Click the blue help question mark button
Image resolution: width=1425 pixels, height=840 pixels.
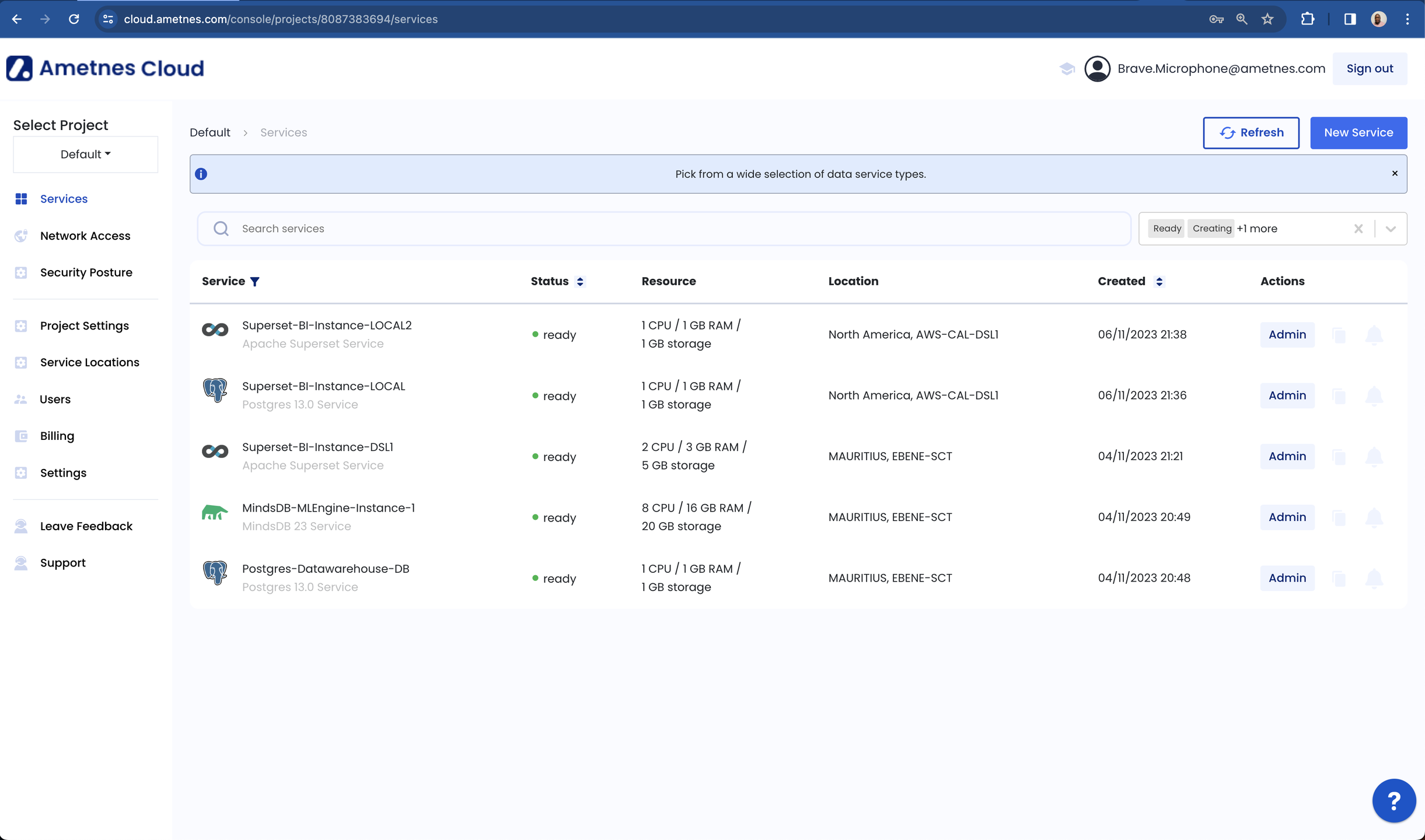[x=1393, y=801]
